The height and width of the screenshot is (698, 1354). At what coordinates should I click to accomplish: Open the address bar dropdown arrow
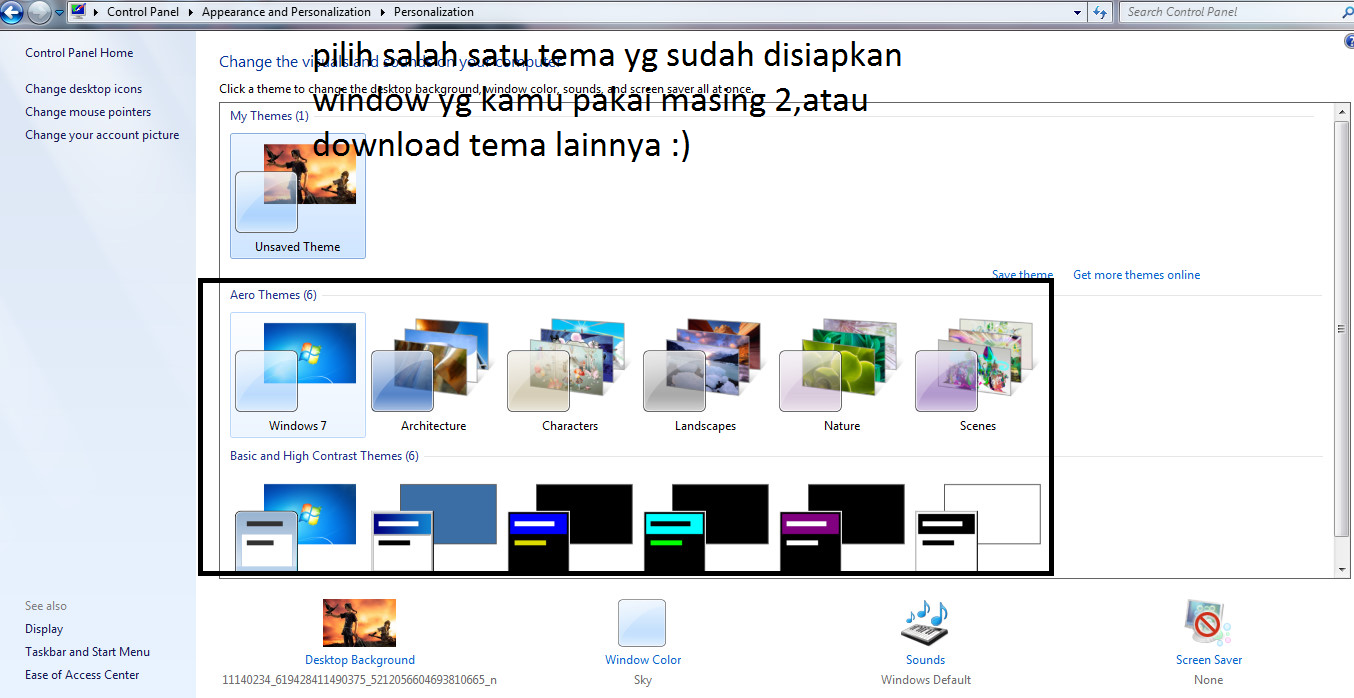[x=1077, y=12]
